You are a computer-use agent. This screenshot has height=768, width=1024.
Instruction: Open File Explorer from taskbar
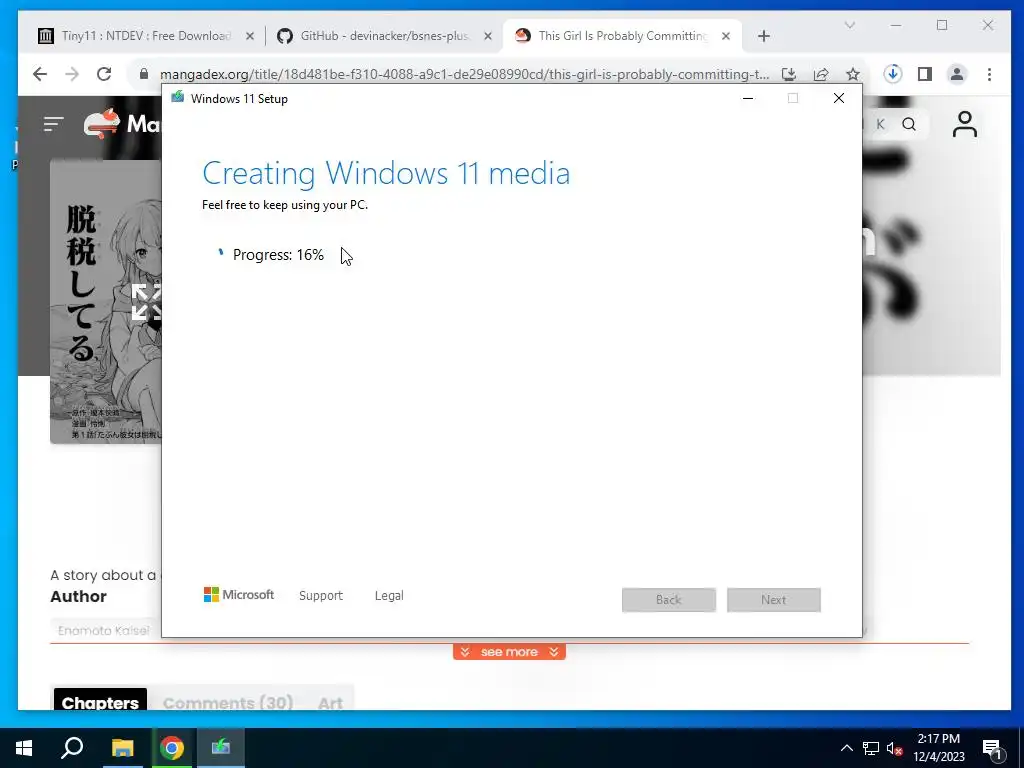pyautogui.click(x=122, y=748)
